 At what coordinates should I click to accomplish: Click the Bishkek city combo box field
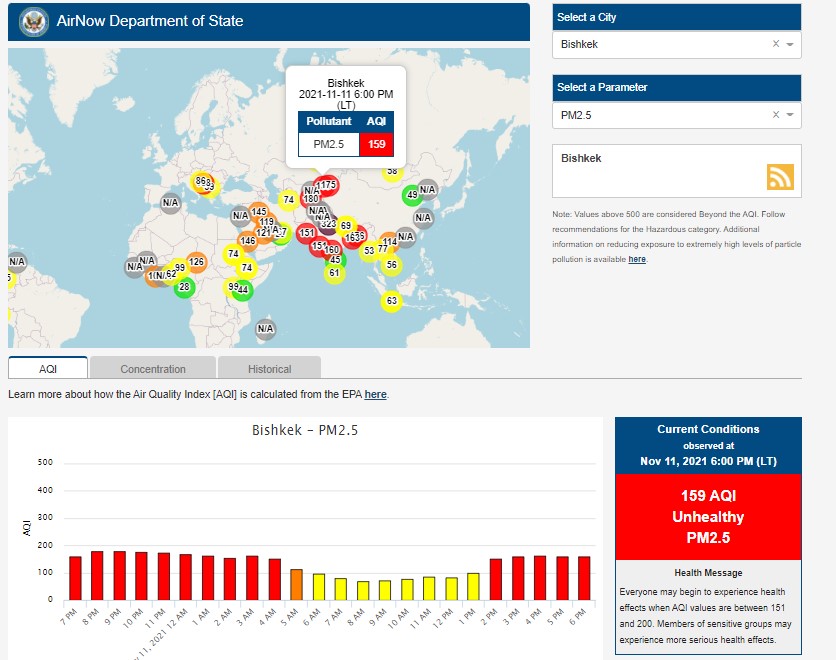coord(660,44)
